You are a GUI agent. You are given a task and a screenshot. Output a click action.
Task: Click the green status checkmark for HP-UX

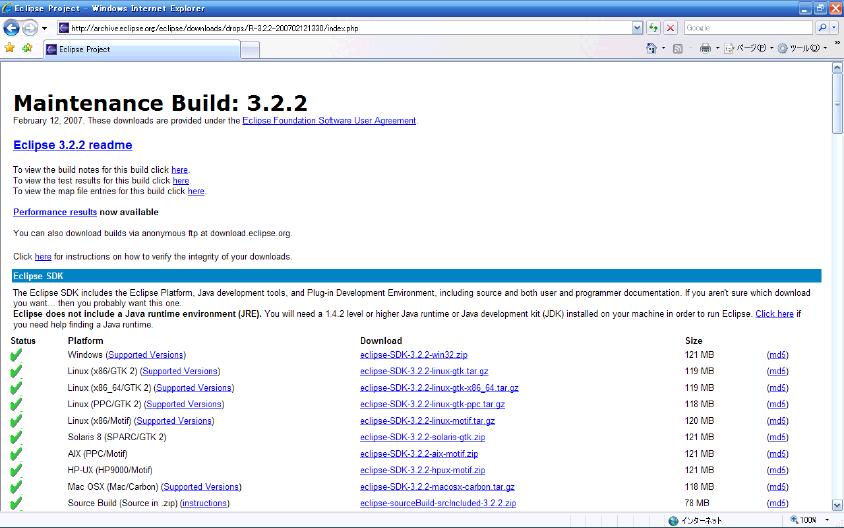tap(16, 470)
